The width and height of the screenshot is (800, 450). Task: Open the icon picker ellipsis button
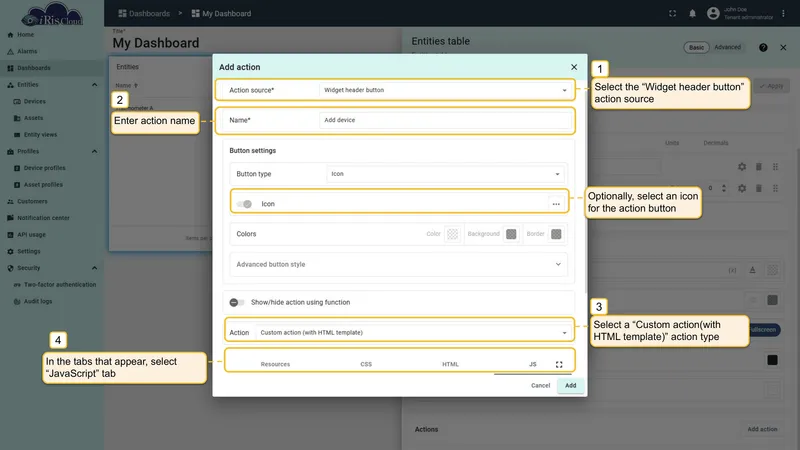[556, 204]
